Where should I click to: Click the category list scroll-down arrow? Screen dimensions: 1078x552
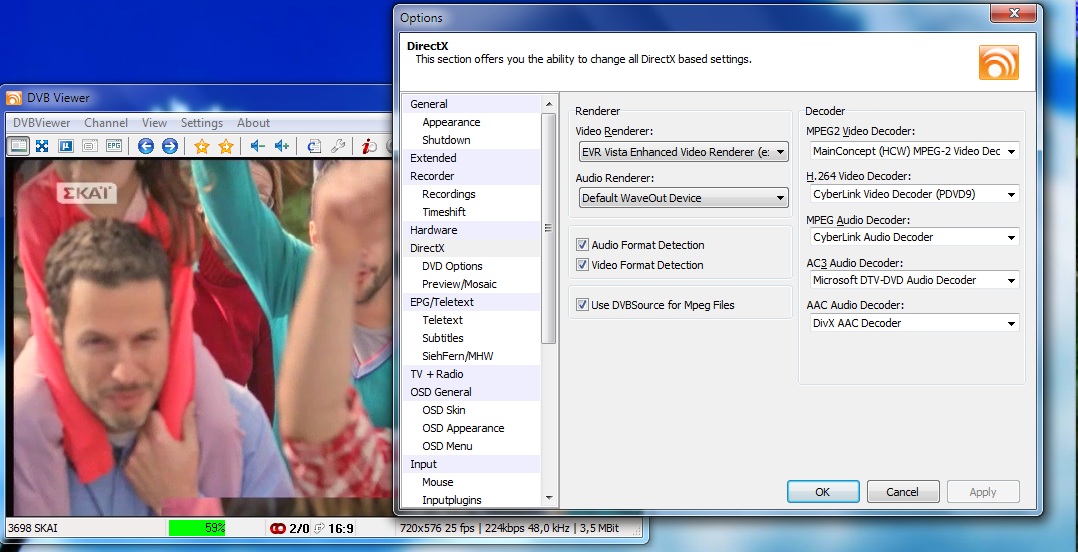coord(548,498)
